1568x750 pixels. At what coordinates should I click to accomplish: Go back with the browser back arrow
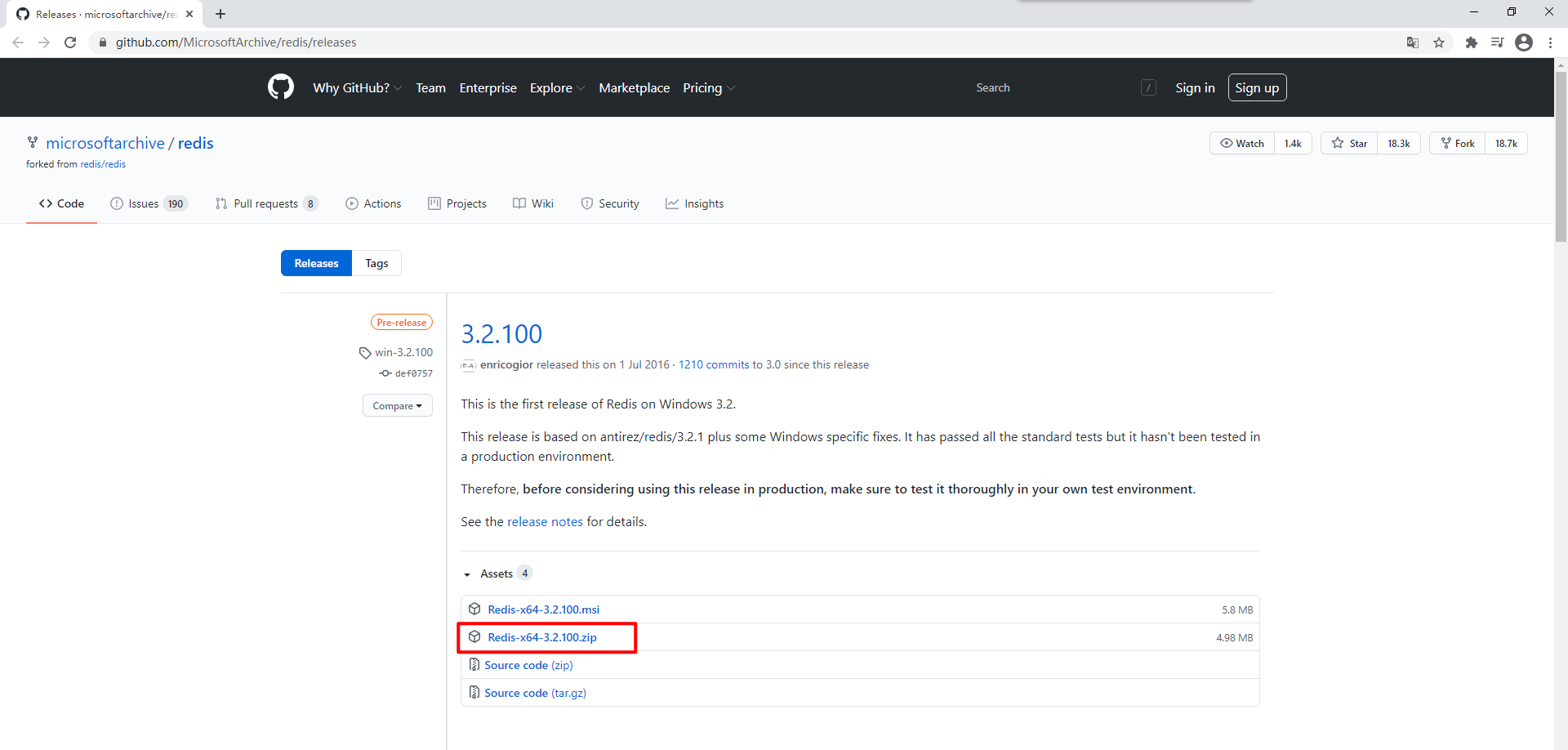pos(18,42)
